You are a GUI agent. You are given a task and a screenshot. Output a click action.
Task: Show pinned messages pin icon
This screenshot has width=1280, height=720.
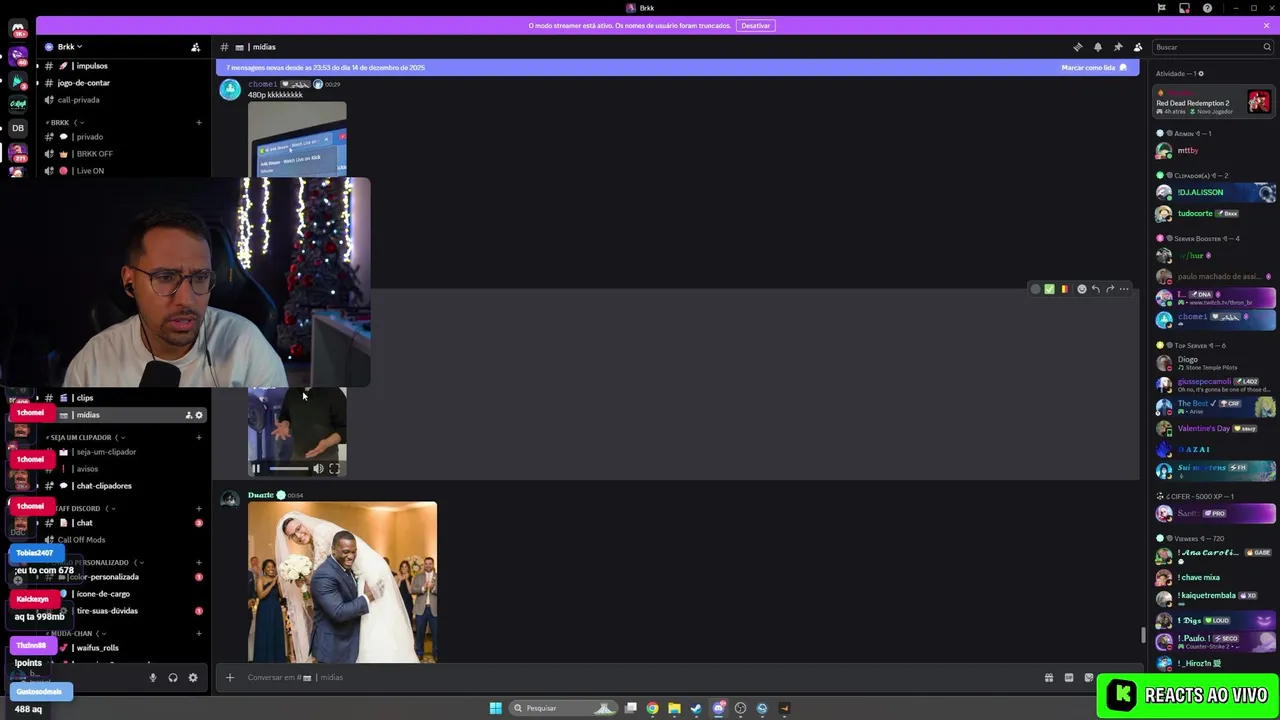pos(1117,47)
